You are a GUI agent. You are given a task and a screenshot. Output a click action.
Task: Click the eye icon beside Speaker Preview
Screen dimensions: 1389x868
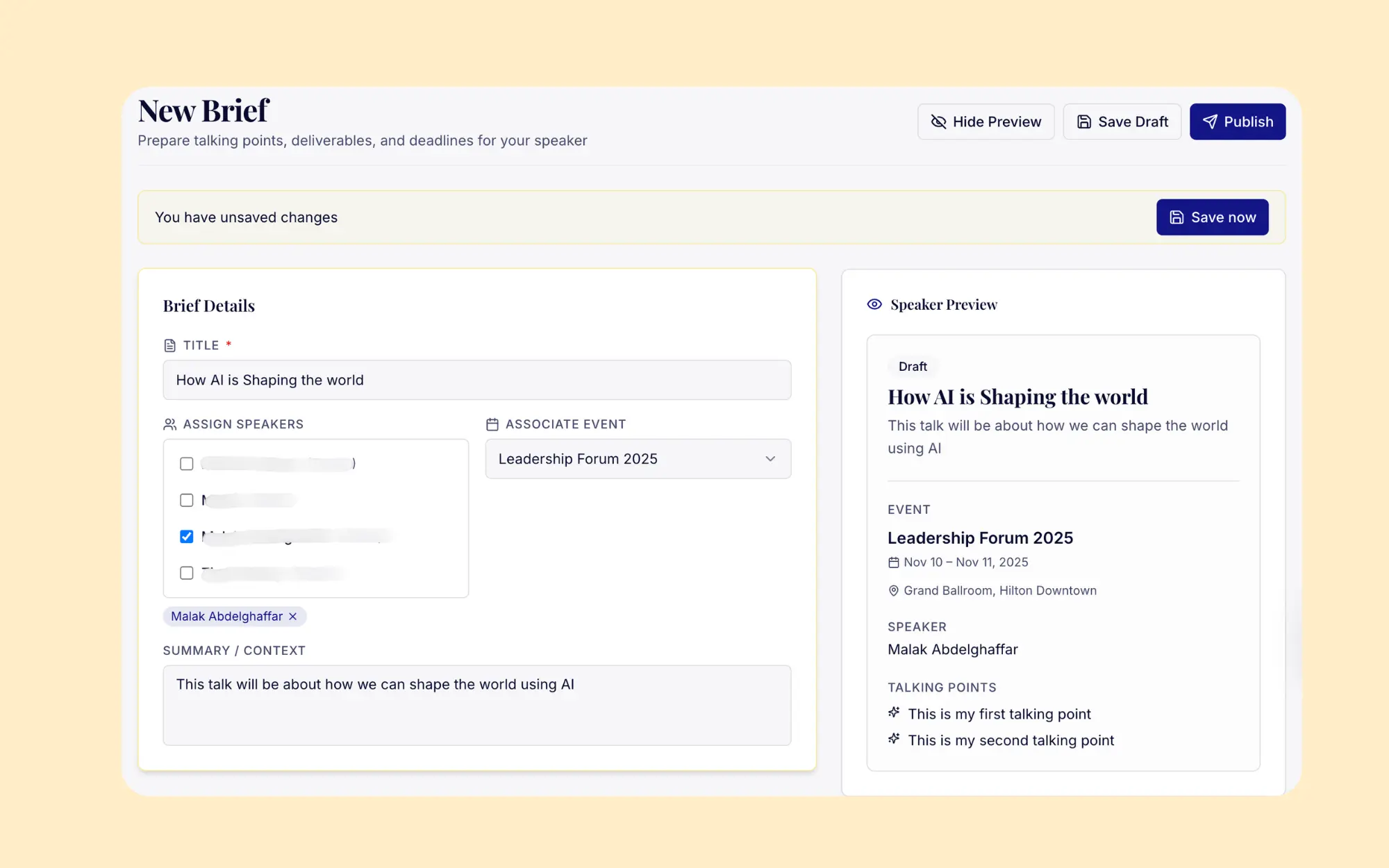tap(874, 304)
